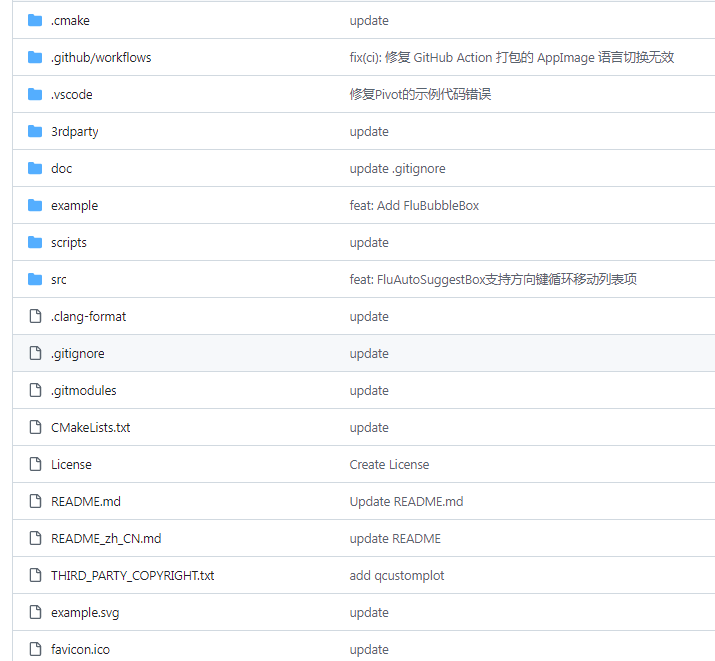Image resolution: width=715 pixels, height=661 pixels.
Task: Open README.md file name
Action: (x=86, y=501)
